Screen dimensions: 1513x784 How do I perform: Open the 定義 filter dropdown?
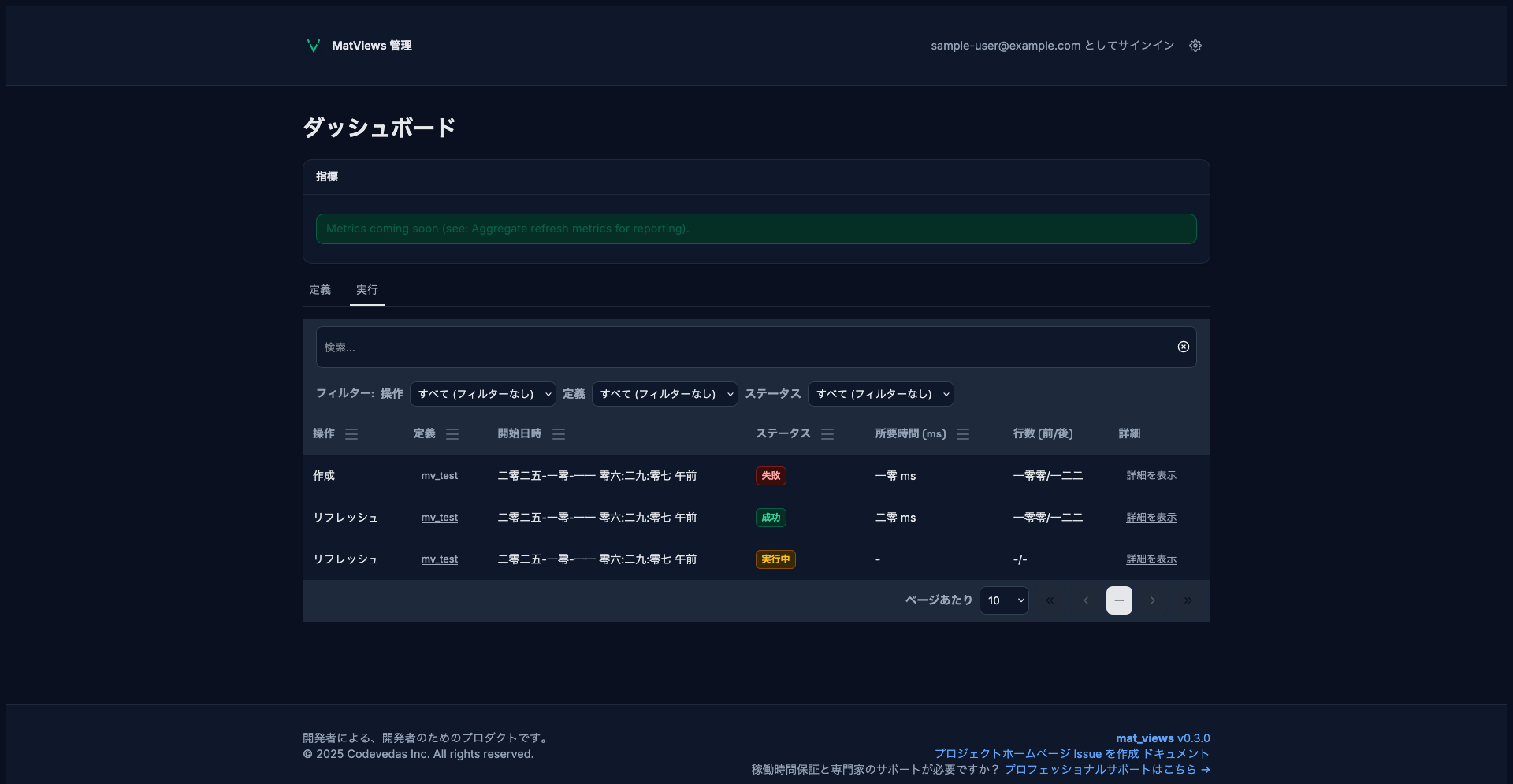coord(665,393)
